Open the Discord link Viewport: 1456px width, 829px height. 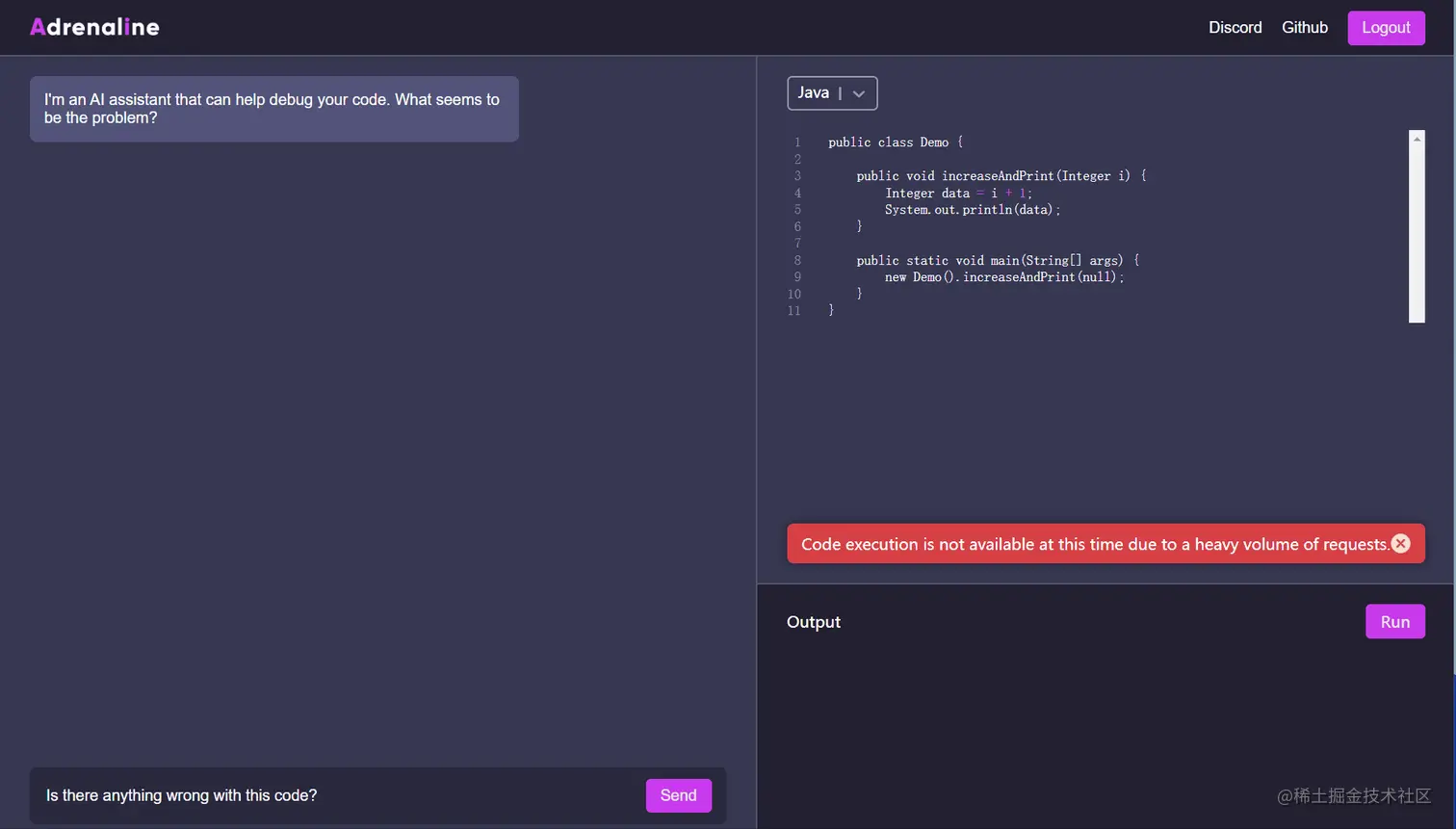pos(1235,27)
